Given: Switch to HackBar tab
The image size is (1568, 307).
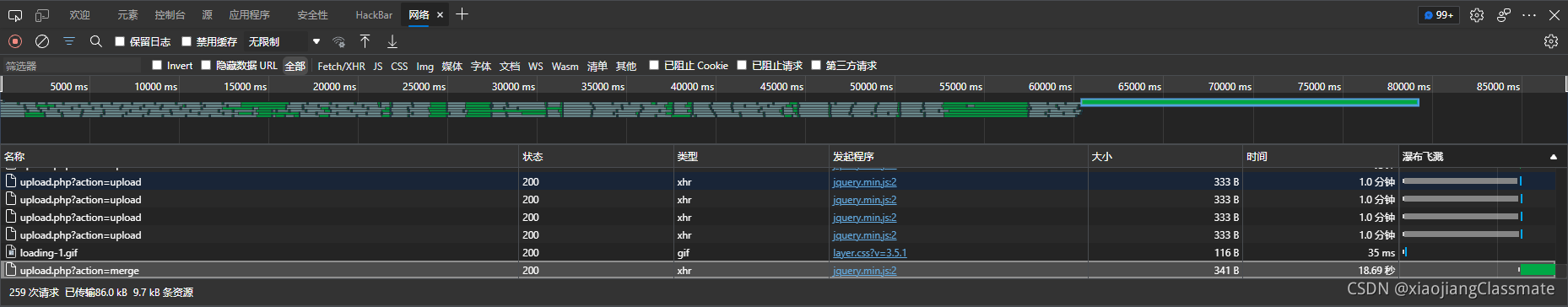Looking at the screenshot, I should coord(374,15).
